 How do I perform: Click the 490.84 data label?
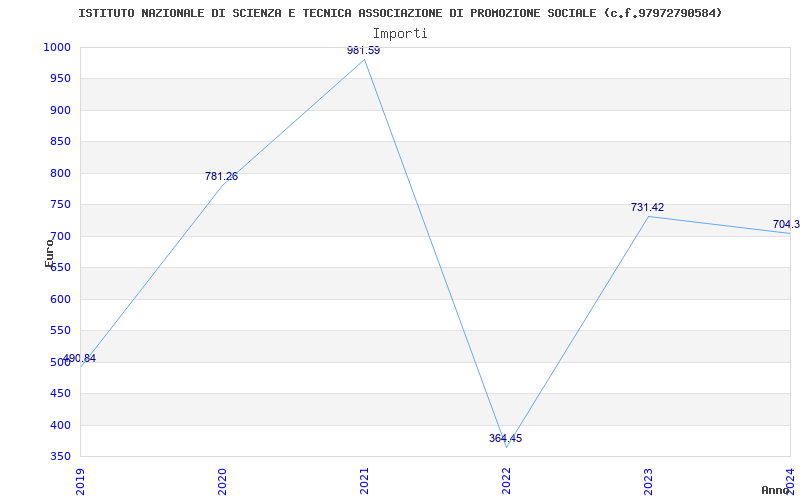click(79, 358)
